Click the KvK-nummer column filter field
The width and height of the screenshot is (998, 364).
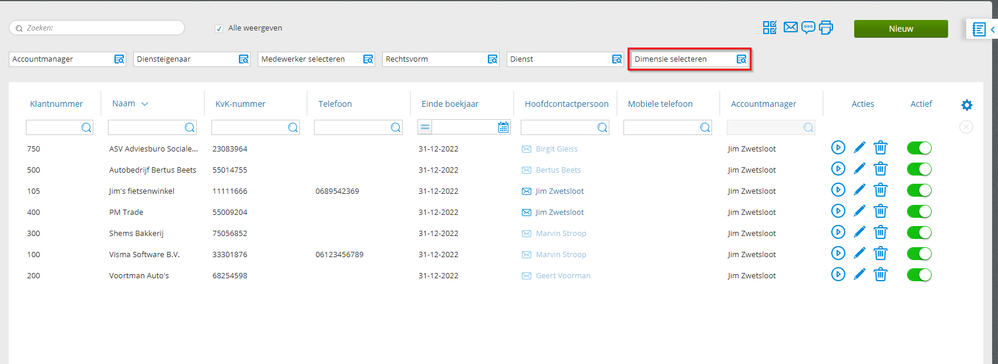pyautogui.click(x=256, y=127)
